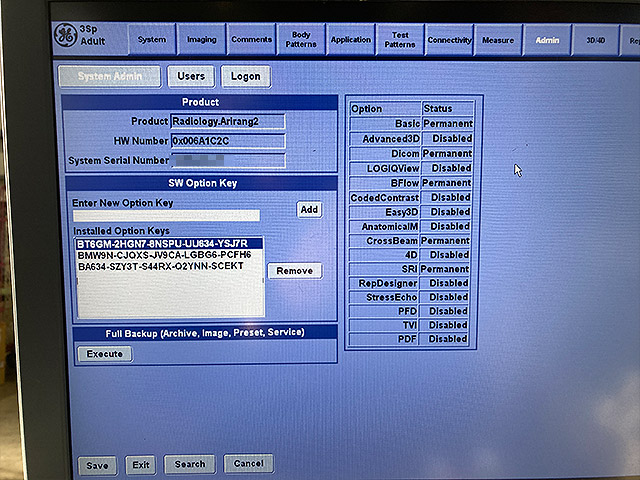The width and height of the screenshot is (640, 480).
Task: Click the Exit button
Action: [x=141, y=465]
